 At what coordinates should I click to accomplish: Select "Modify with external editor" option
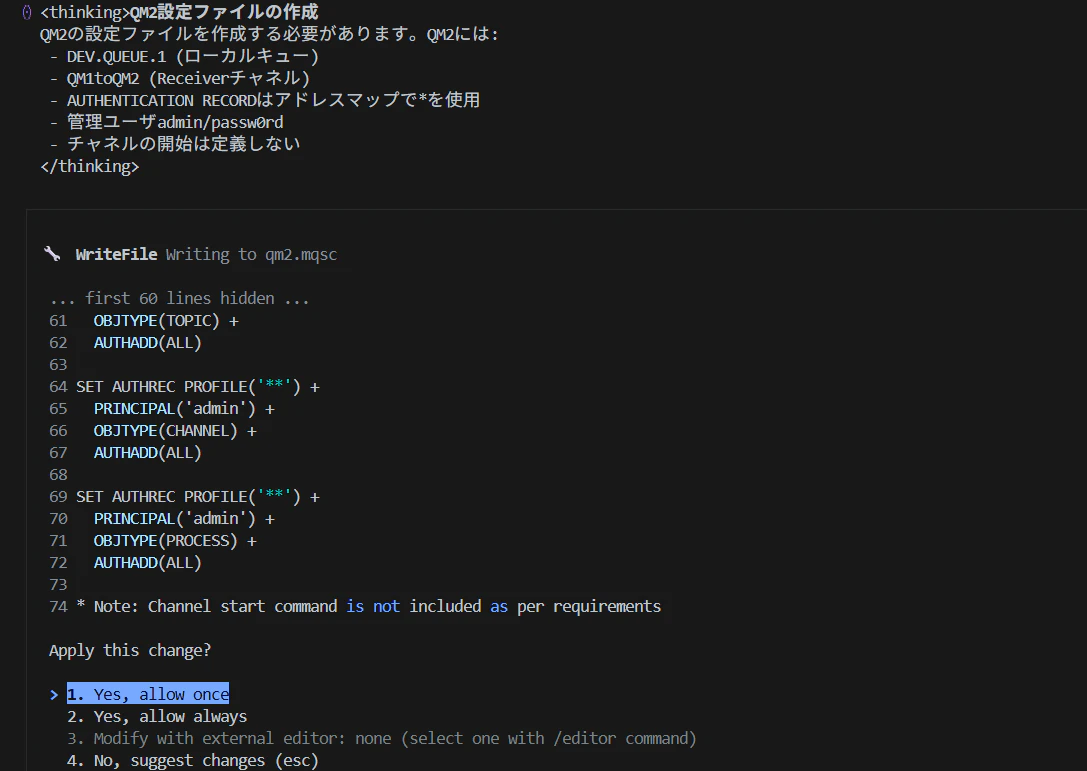381,738
